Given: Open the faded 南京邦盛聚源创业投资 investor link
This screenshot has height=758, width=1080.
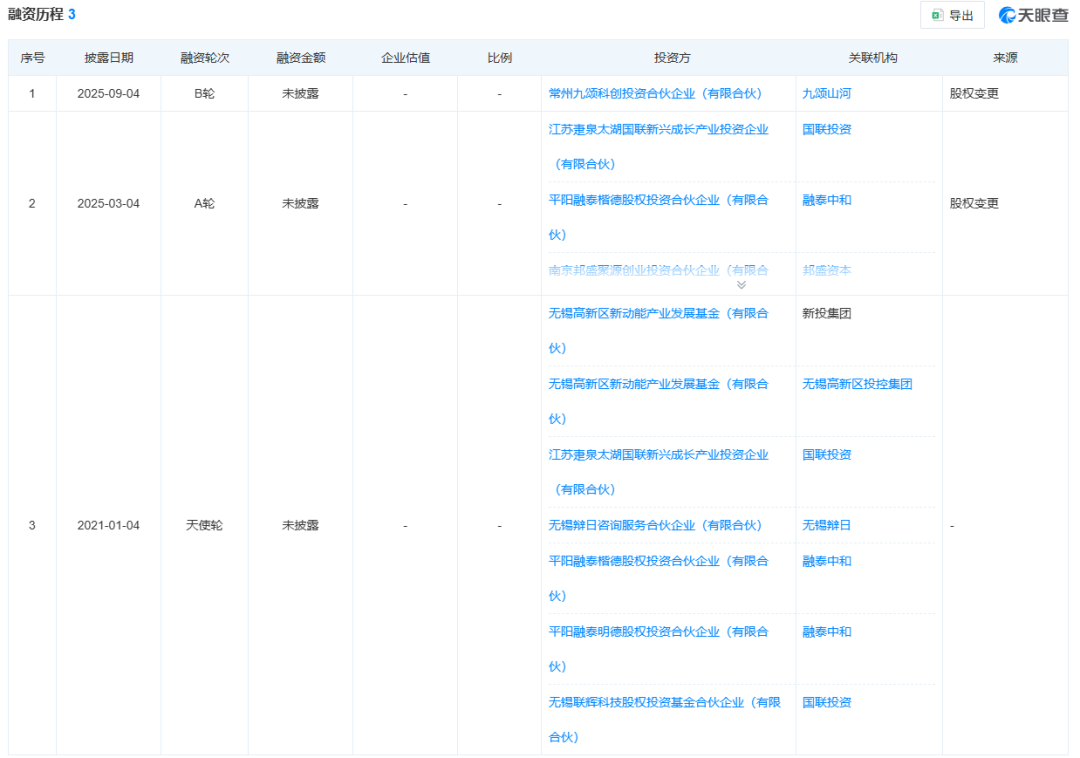Looking at the screenshot, I should point(658,271).
